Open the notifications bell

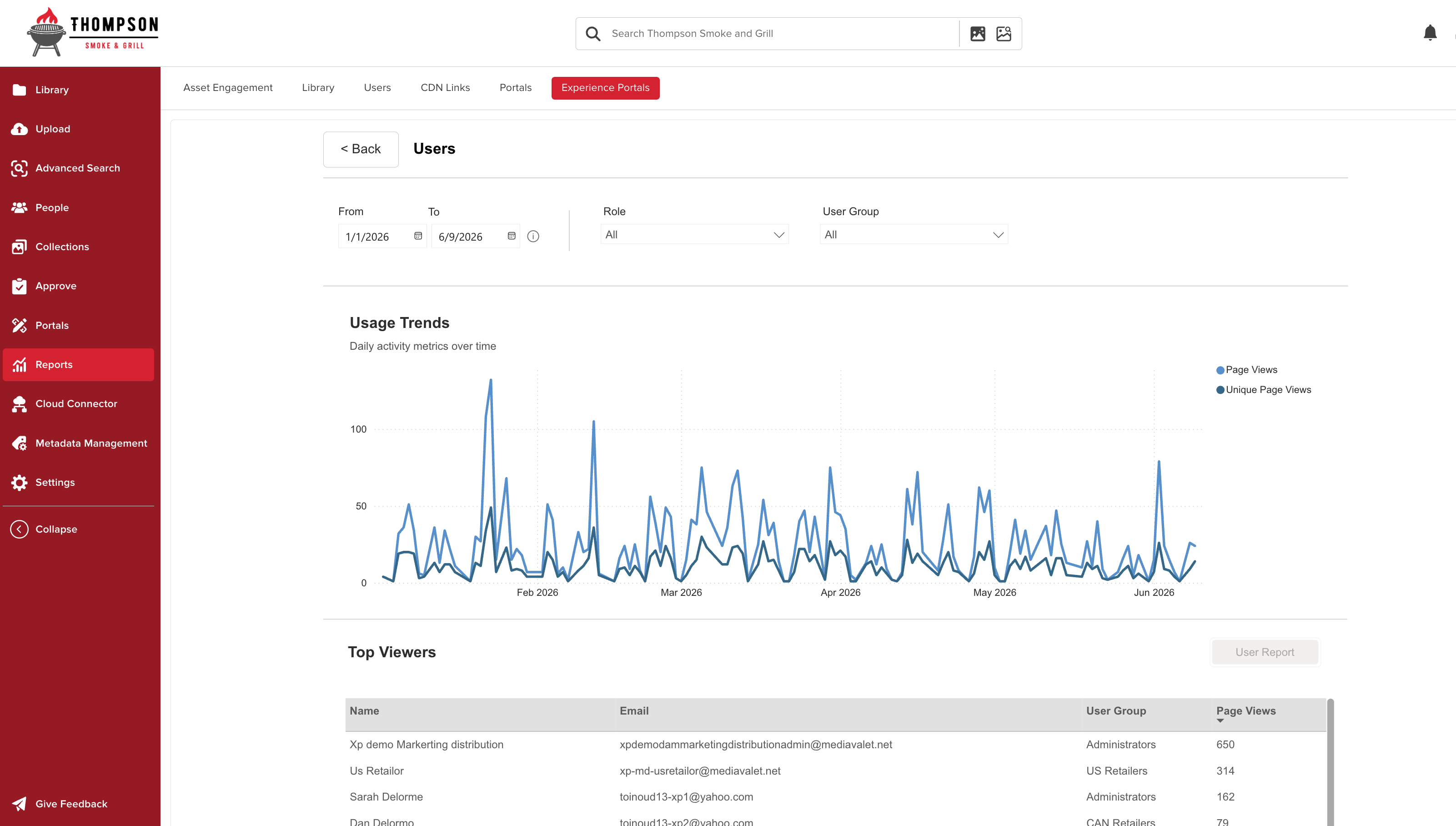[1430, 33]
